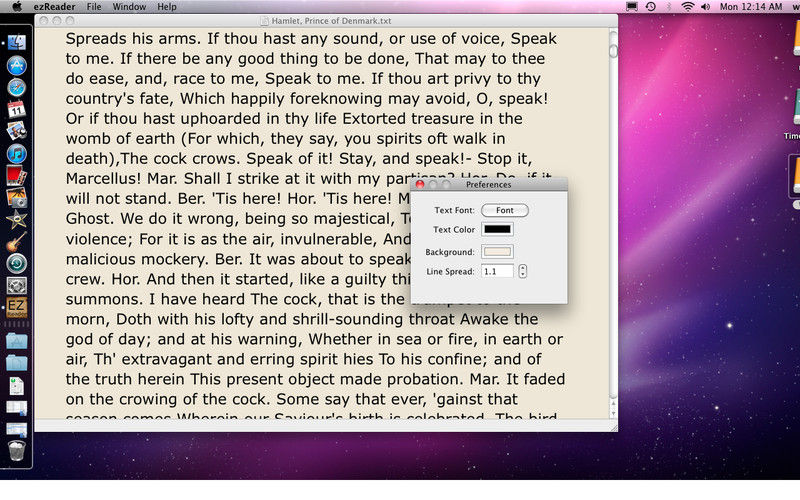Click the Bluetooth icon in menu bar
This screenshot has width=800, height=500.
pyautogui.click(x=669, y=7)
